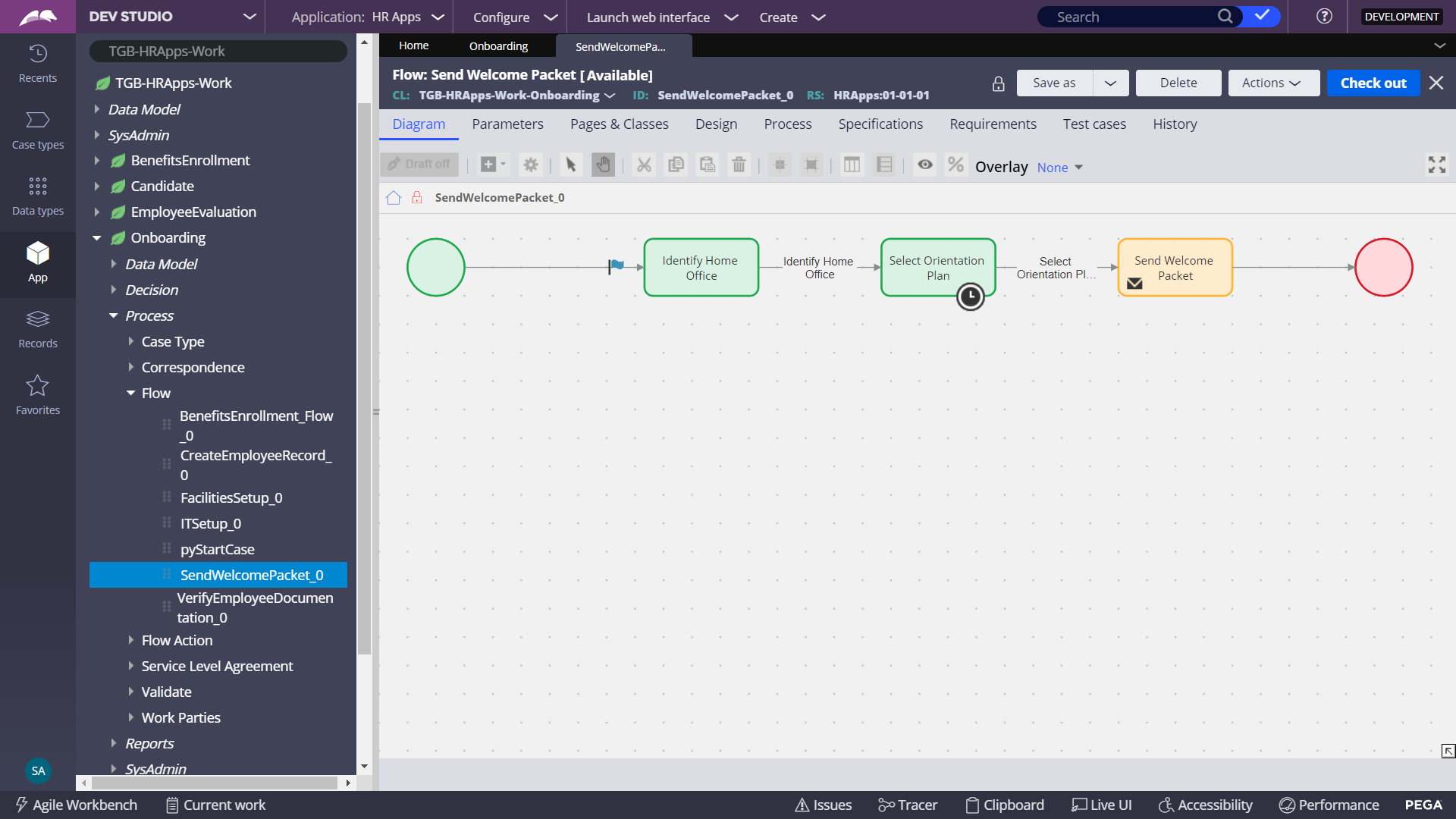The width and height of the screenshot is (1456, 819).
Task: Open Case types in sidebar
Action: point(38,130)
